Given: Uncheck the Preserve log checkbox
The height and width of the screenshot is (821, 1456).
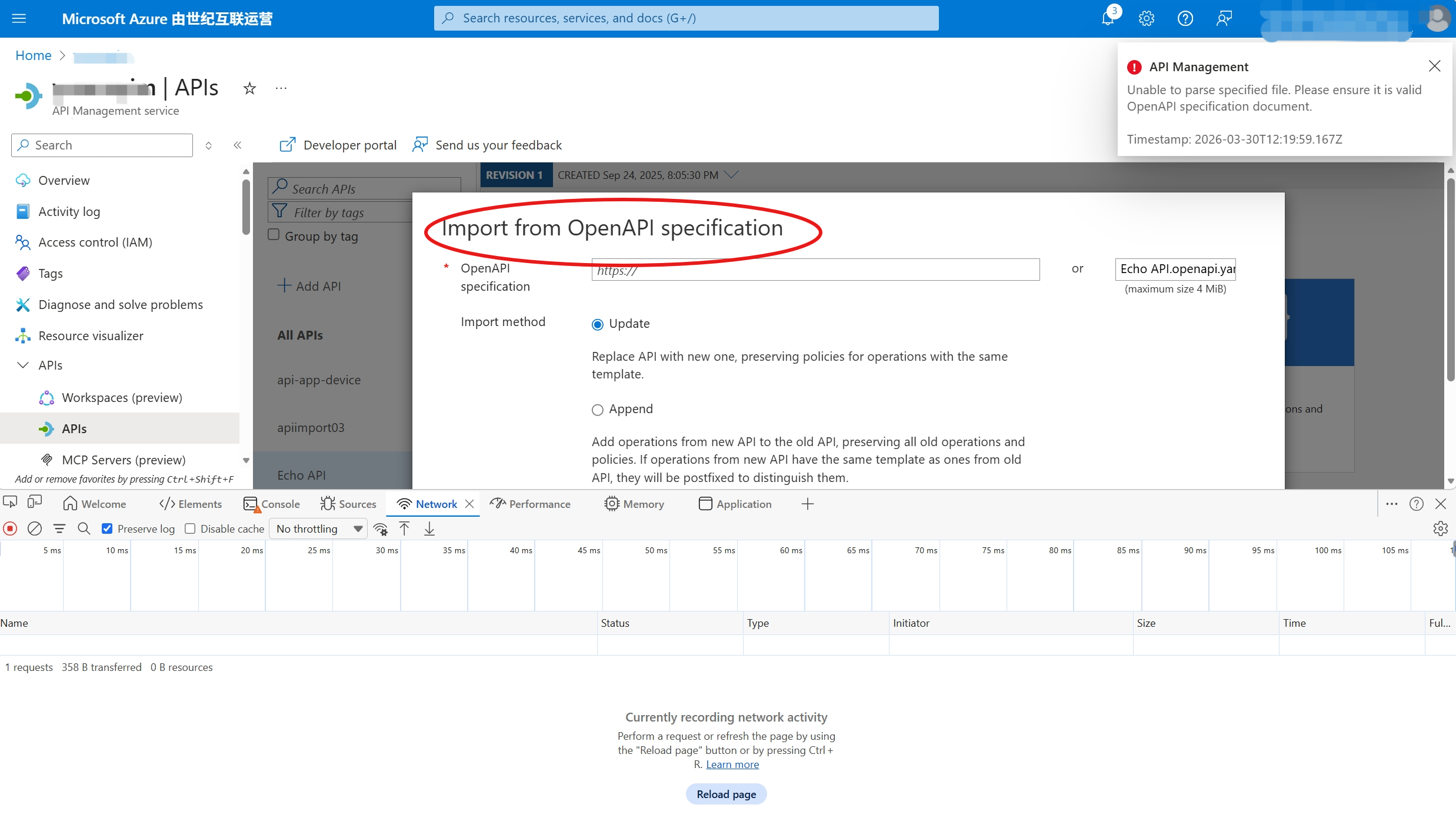Looking at the screenshot, I should [107, 529].
